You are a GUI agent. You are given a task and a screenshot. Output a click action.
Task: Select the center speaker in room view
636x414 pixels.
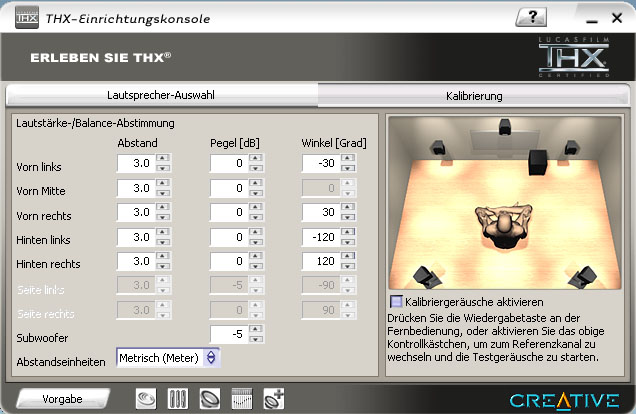click(x=505, y=126)
